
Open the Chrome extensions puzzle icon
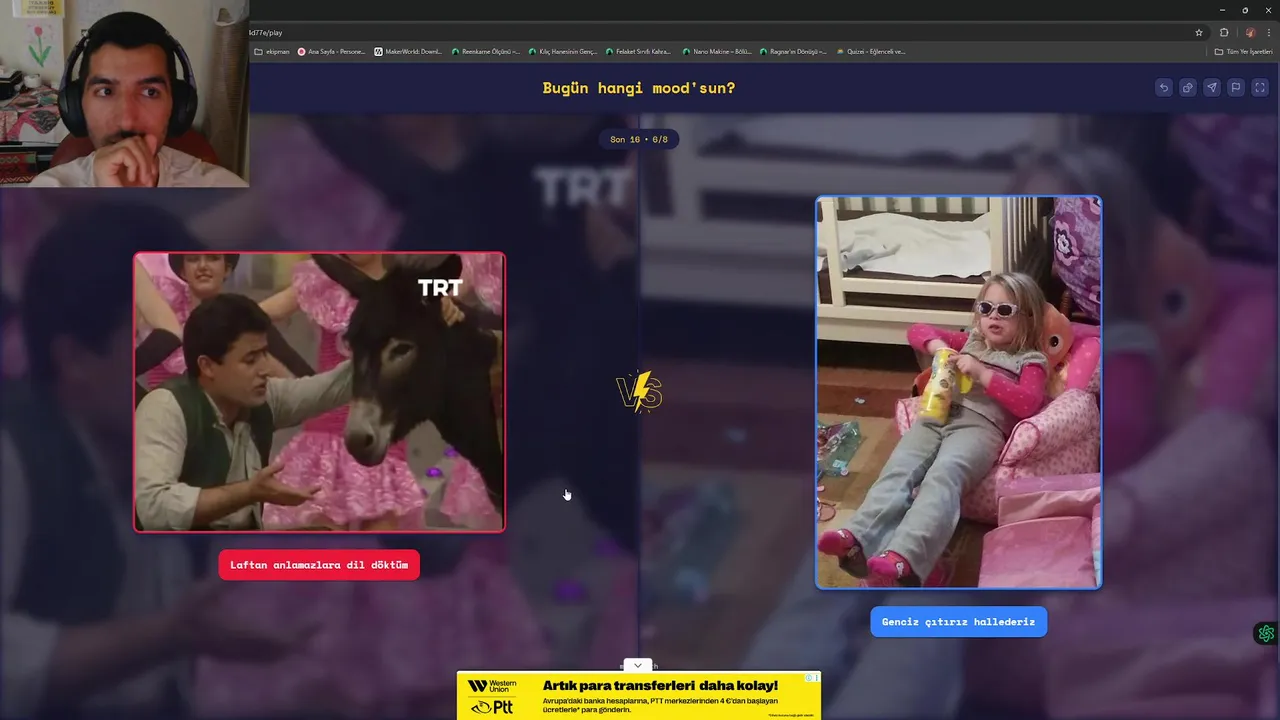tap(1224, 32)
